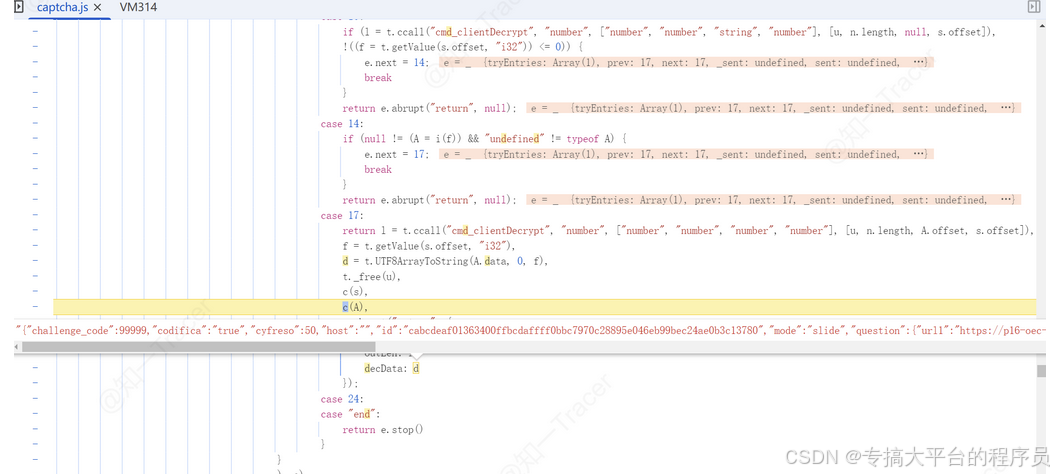Click the d = t.UTF8ArrayToString line
Viewport: 1054px width, 474px height.
coord(445,261)
